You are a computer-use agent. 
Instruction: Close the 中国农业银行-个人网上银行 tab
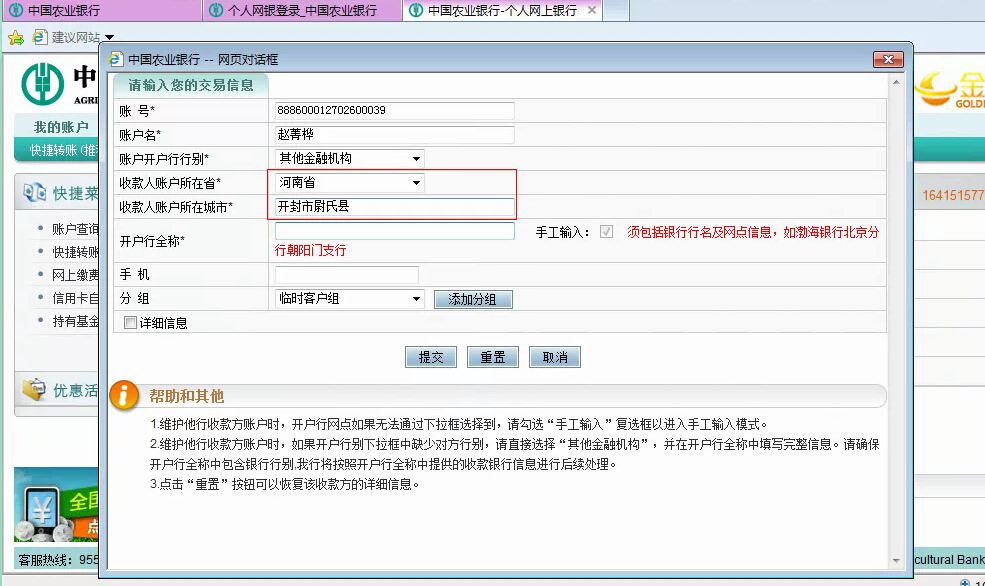[591, 11]
